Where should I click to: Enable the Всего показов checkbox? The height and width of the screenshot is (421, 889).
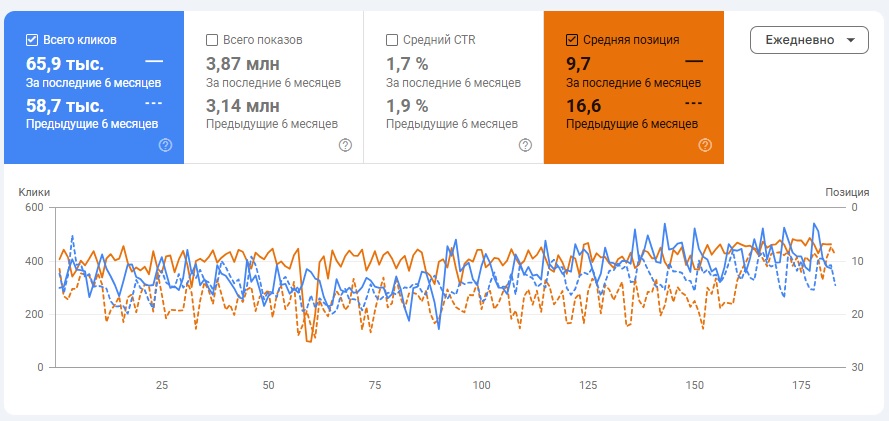click(212, 40)
